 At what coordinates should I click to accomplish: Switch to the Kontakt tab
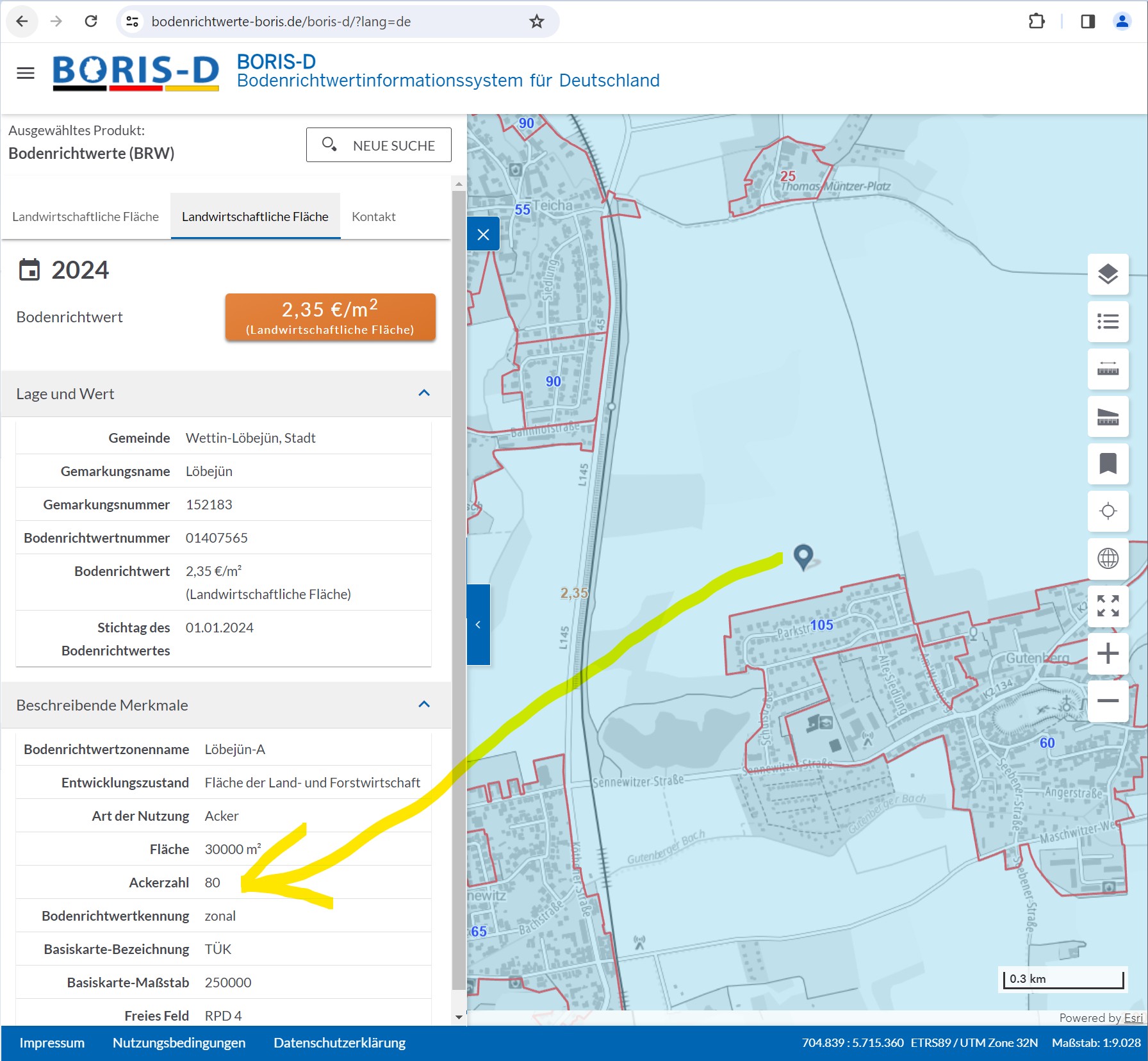pos(373,217)
